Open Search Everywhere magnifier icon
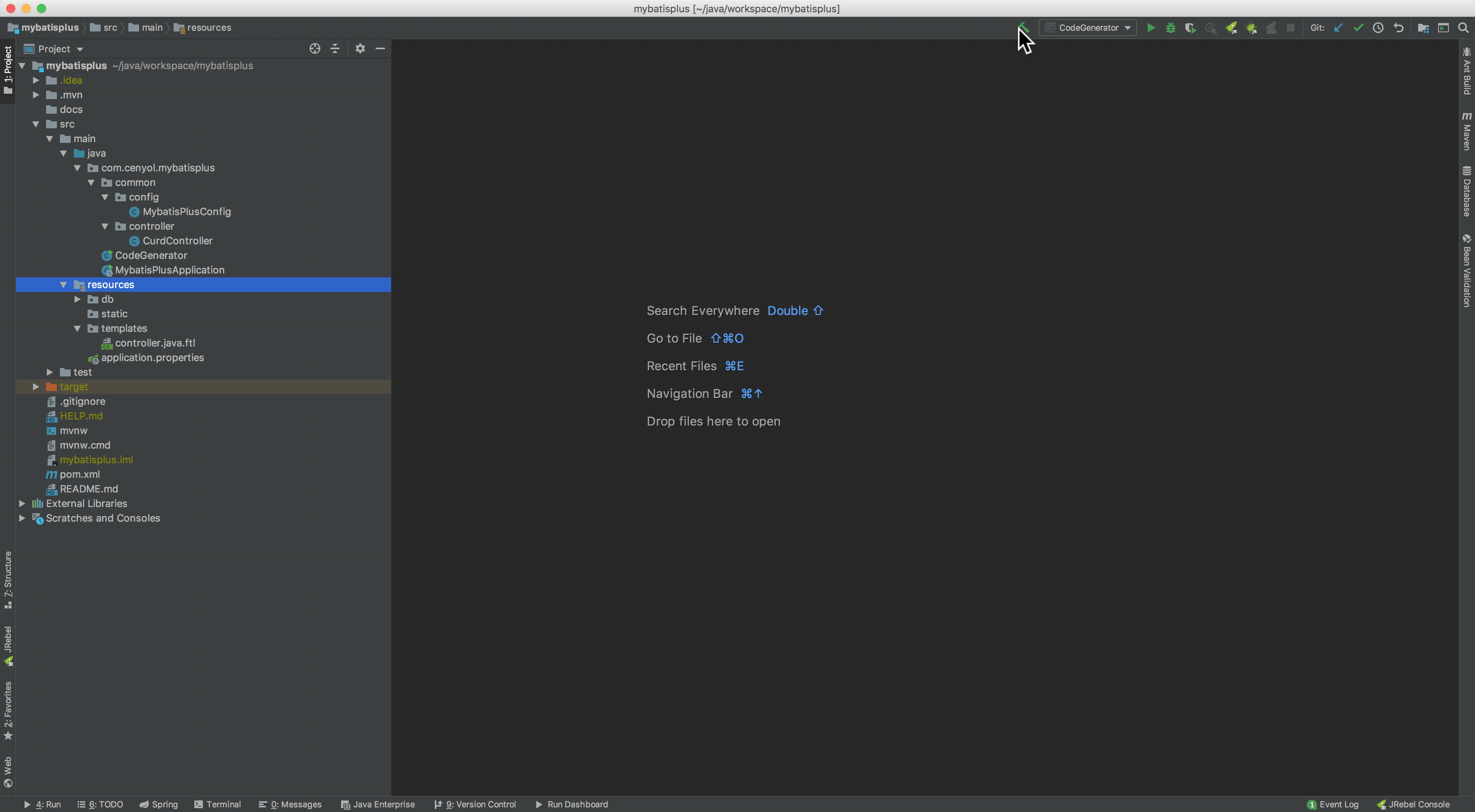1475x812 pixels. [x=1463, y=28]
